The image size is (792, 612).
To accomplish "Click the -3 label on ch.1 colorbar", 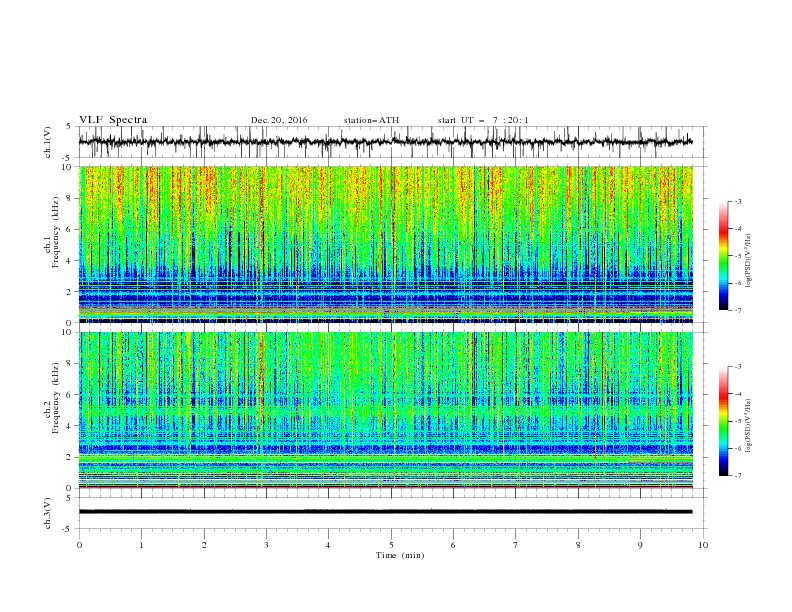I will (x=738, y=202).
